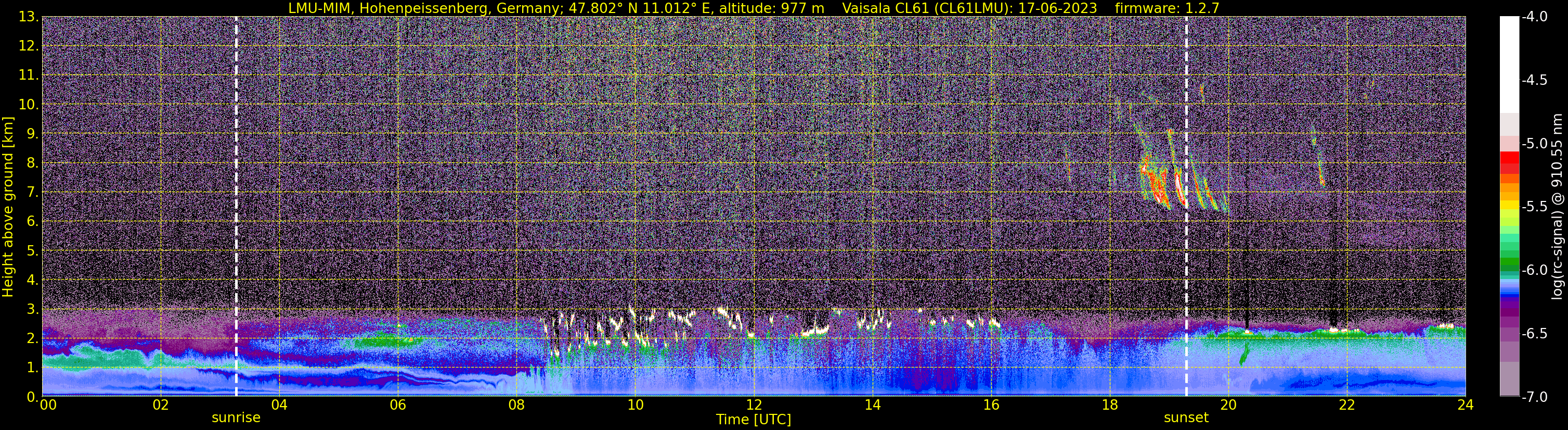Click the Time [UTC] axis title
The width and height of the screenshot is (1568, 430).
pyautogui.click(x=754, y=420)
